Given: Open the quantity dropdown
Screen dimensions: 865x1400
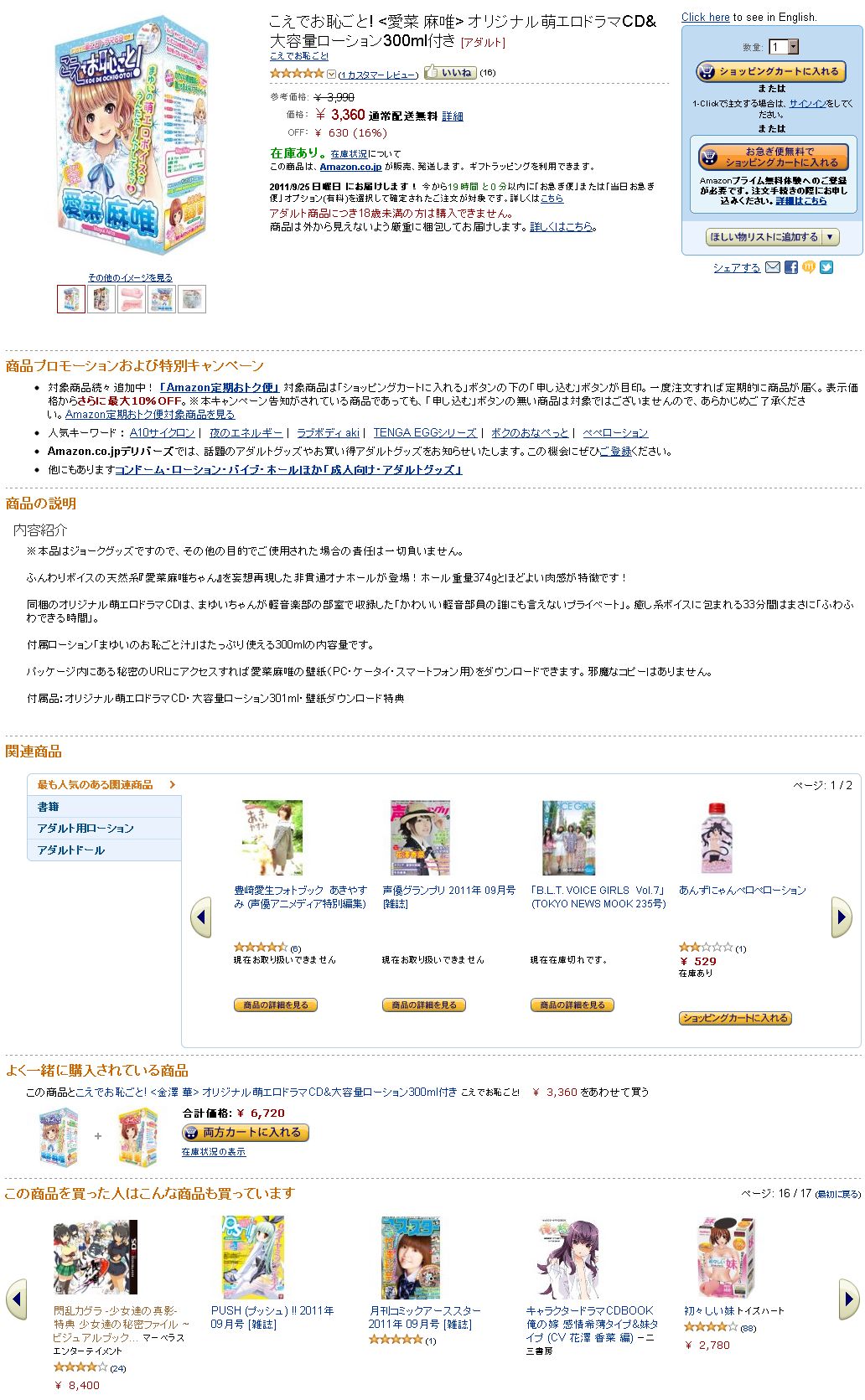Looking at the screenshot, I should pyautogui.click(x=784, y=47).
